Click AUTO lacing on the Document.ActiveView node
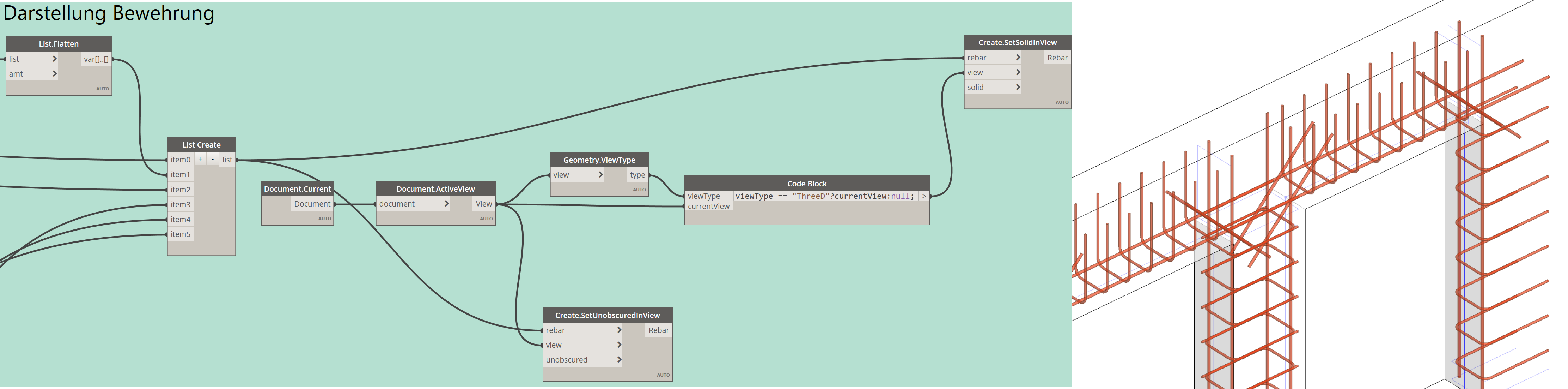The image size is (1568, 389). (x=486, y=218)
